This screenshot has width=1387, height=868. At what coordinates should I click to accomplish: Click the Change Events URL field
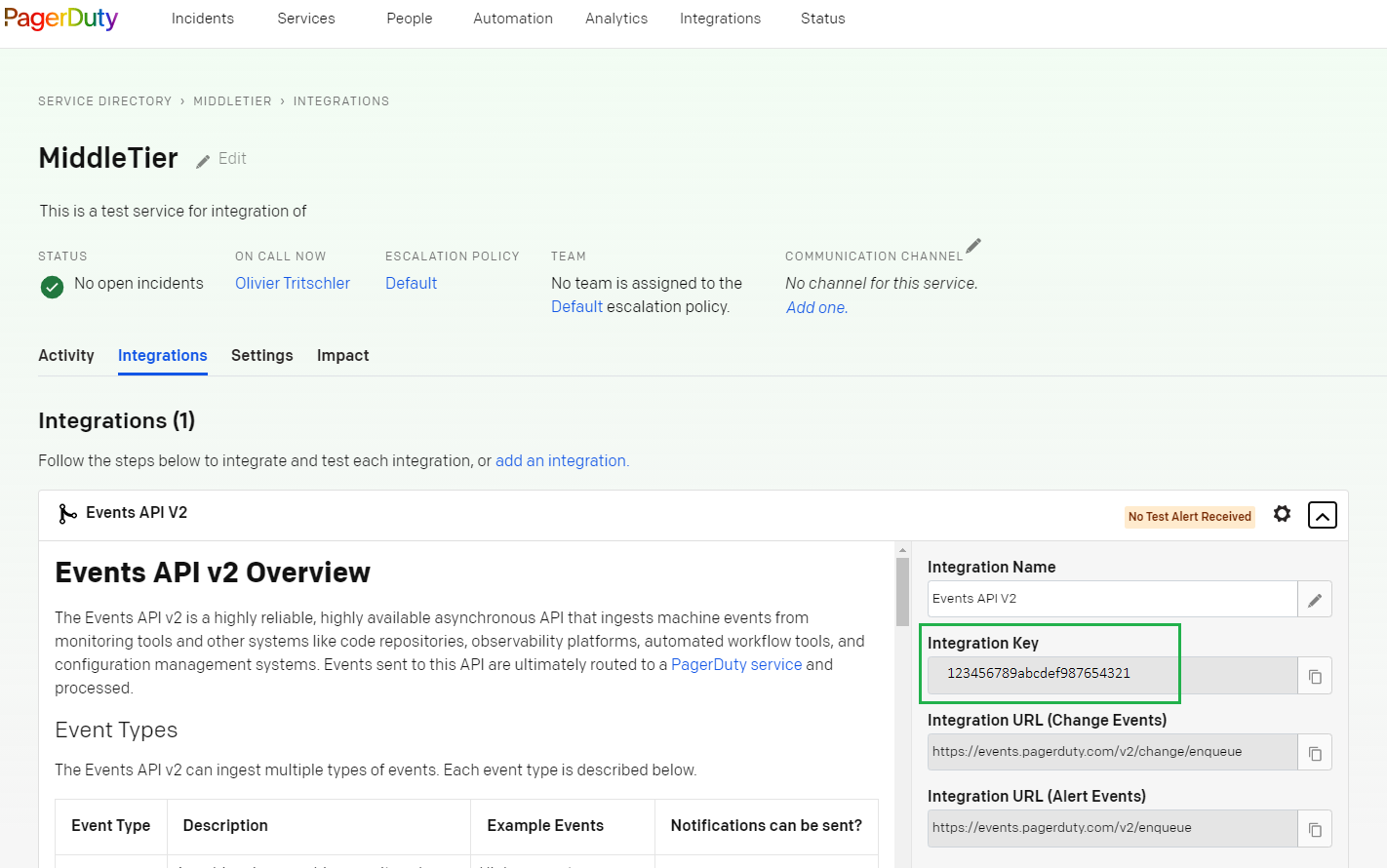(x=1112, y=752)
